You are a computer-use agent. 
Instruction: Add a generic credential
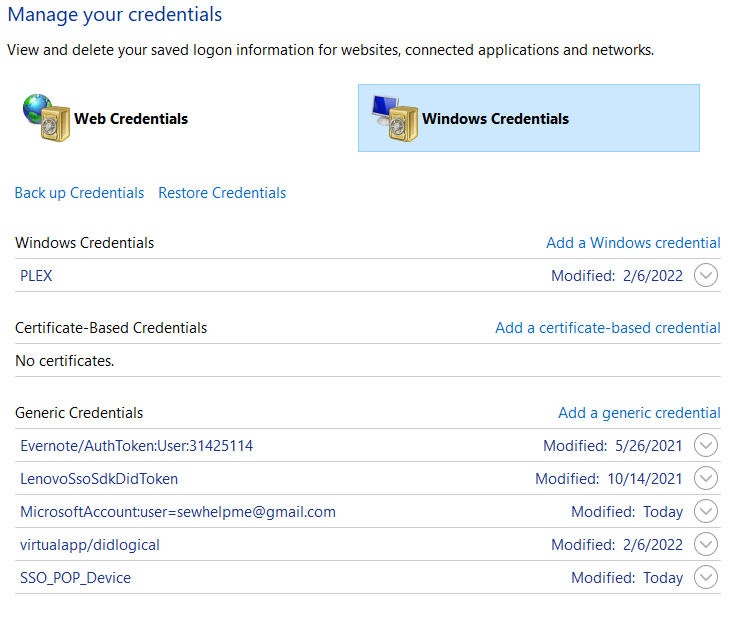(x=639, y=413)
